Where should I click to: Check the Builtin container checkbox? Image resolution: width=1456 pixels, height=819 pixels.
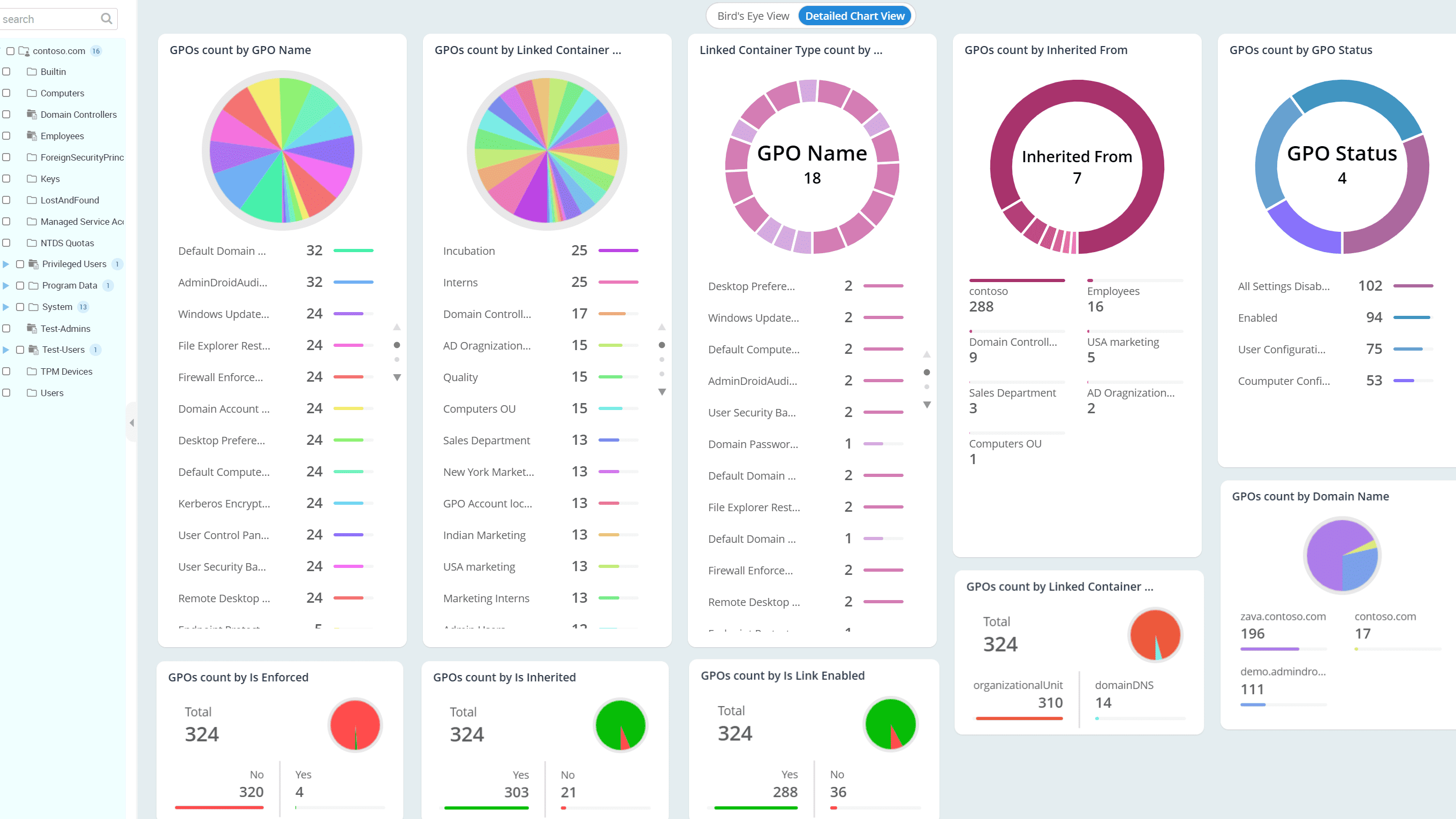pos(7,72)
